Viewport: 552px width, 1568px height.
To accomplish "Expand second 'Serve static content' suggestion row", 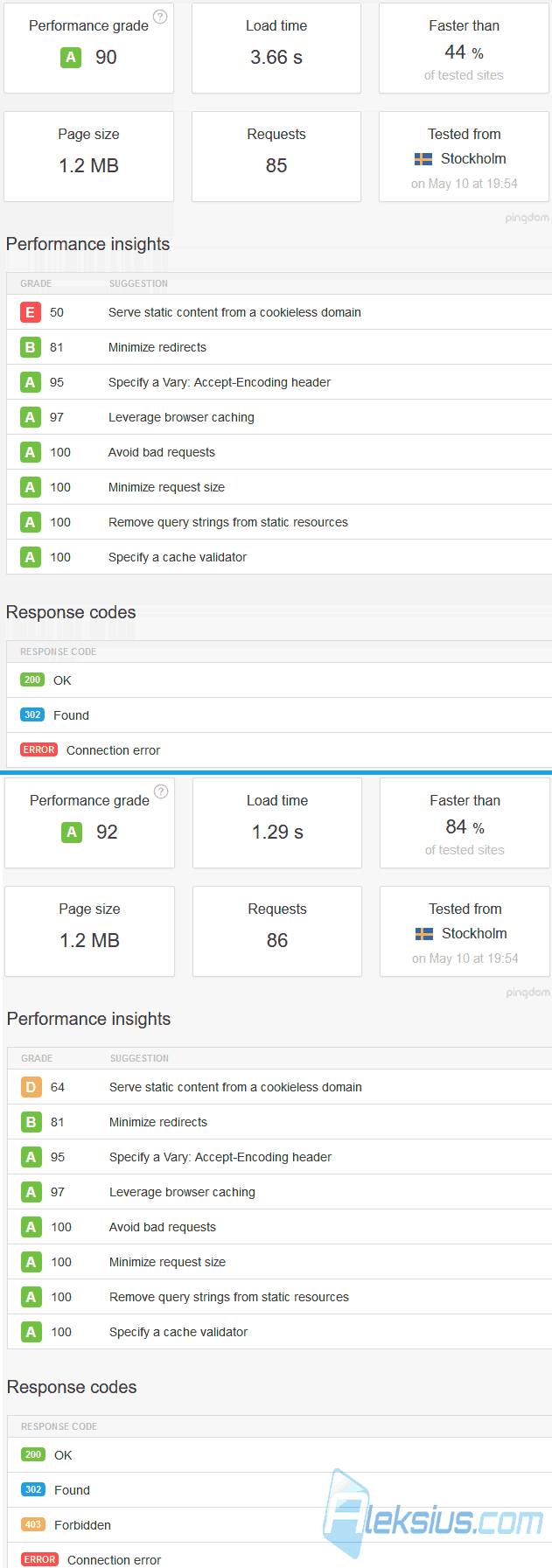I will (x=280, y=1087).
